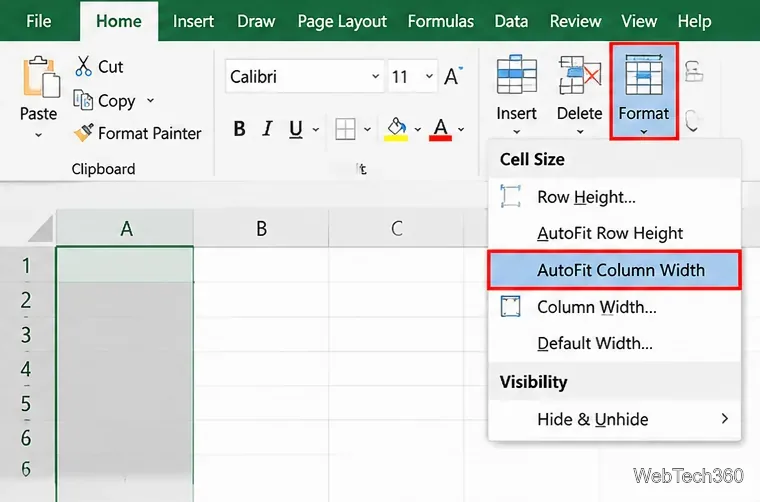Viewport: 760px width, 502px height.
Task: Apply Italic formatting
Action: (x=267, y=129)
